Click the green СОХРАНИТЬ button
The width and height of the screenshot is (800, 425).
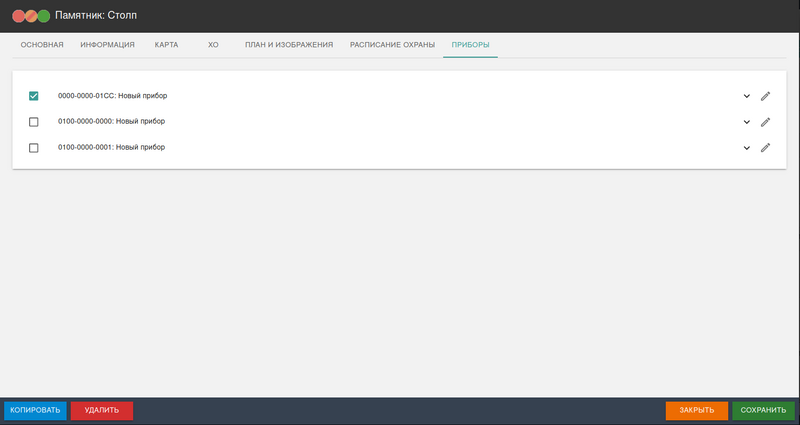click(x=764, y=410)
